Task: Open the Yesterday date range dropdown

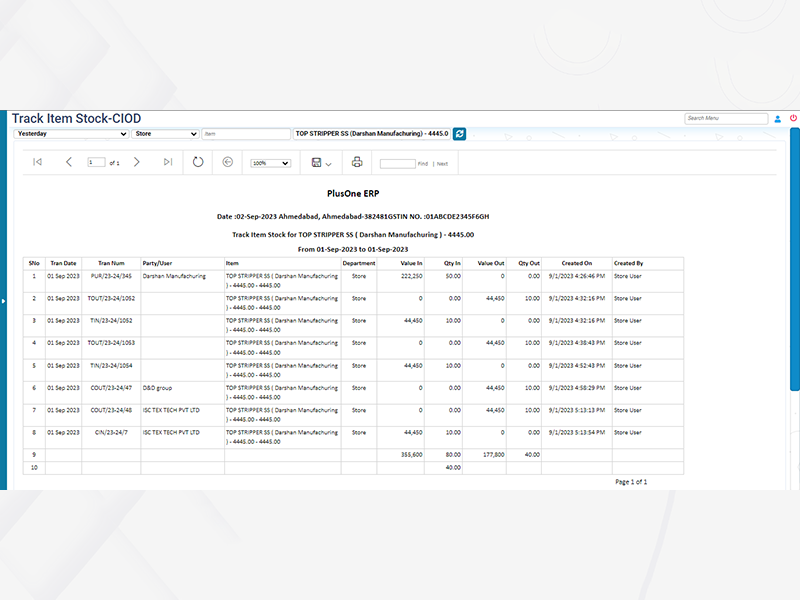Action: click(x=70, y=133)
